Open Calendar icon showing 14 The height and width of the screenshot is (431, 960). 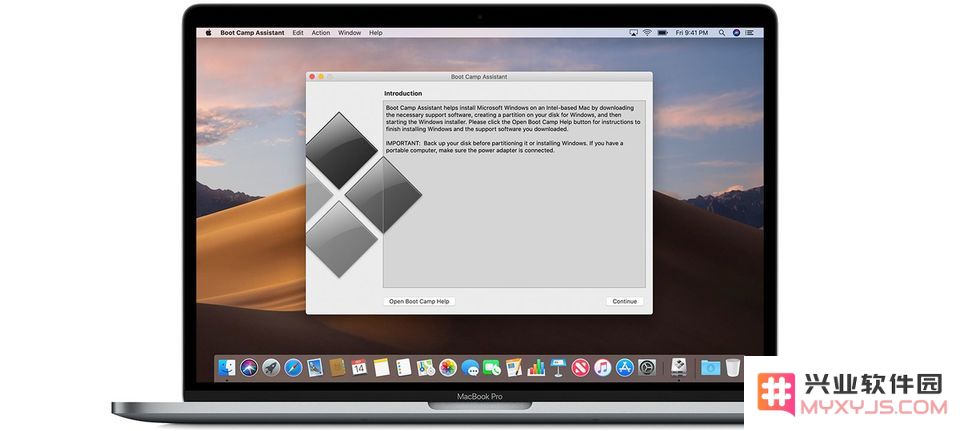point(359,367)
